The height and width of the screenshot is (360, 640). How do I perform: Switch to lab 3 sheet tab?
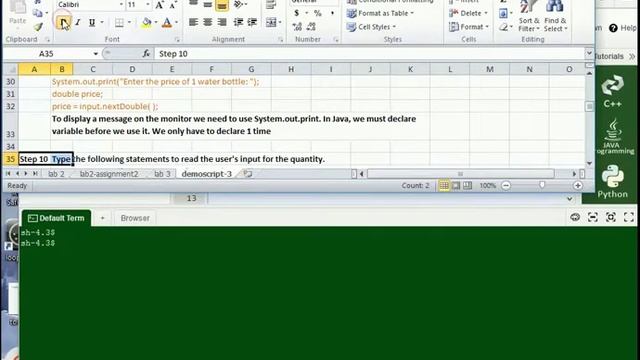click(162, 174)
